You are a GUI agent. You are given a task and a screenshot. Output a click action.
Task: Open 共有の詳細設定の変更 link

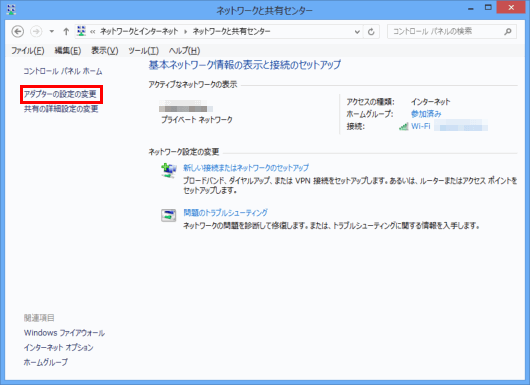pyautogui.click(x=61, y=109)
